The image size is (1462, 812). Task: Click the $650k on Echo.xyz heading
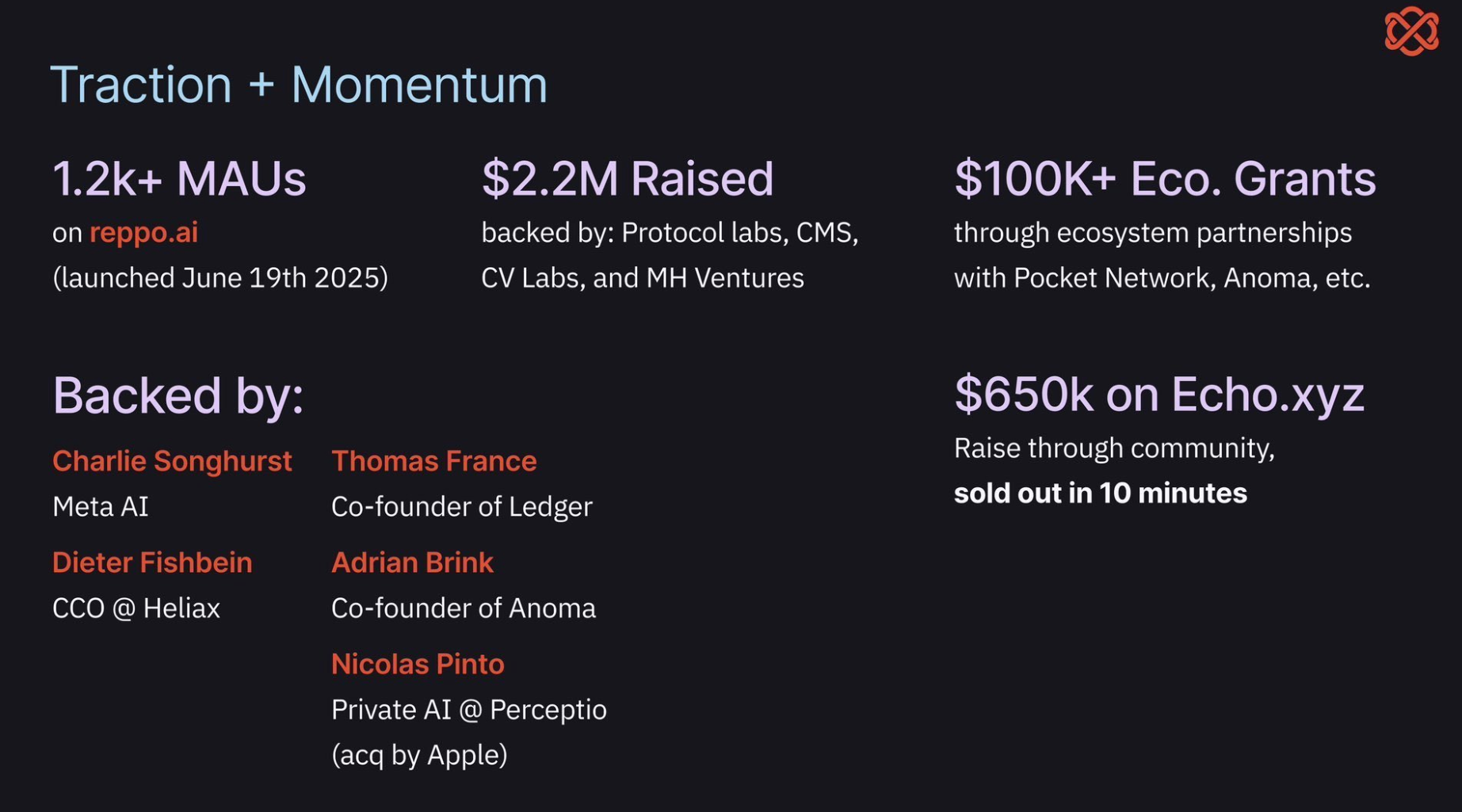(1159, 394)
